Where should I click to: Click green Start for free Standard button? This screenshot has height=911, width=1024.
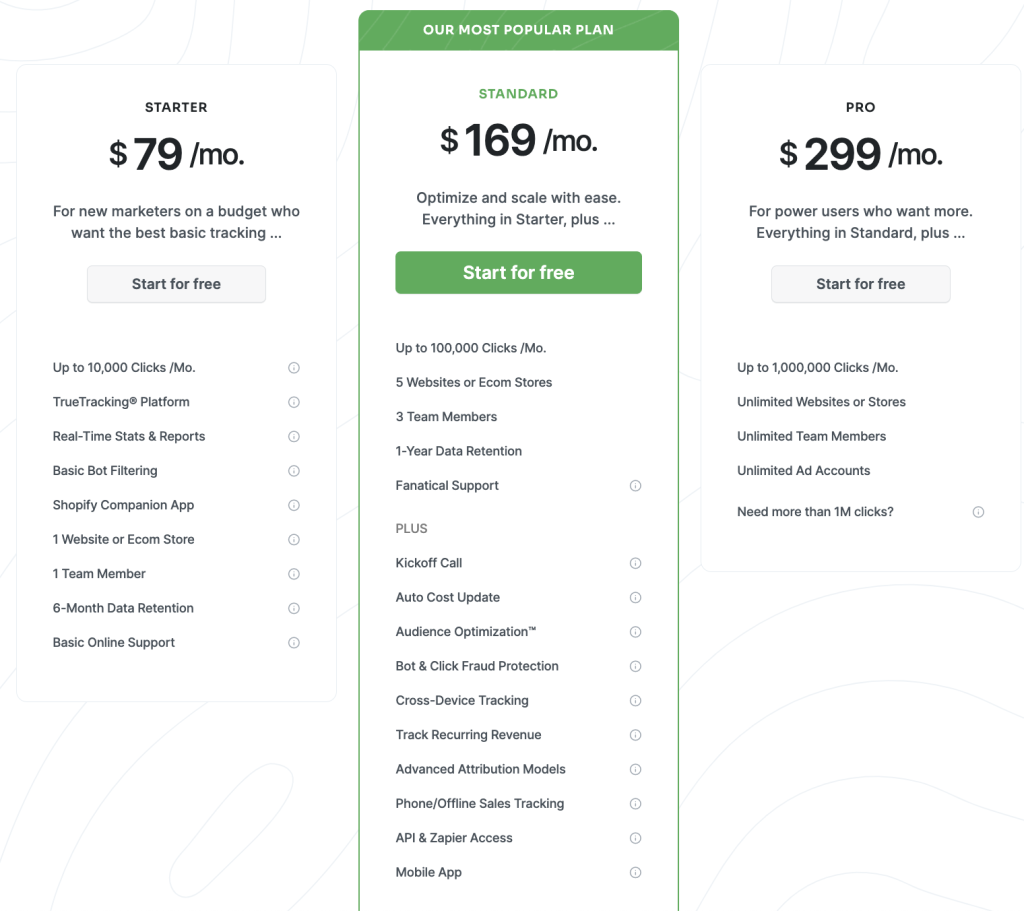tap(518, 273)
